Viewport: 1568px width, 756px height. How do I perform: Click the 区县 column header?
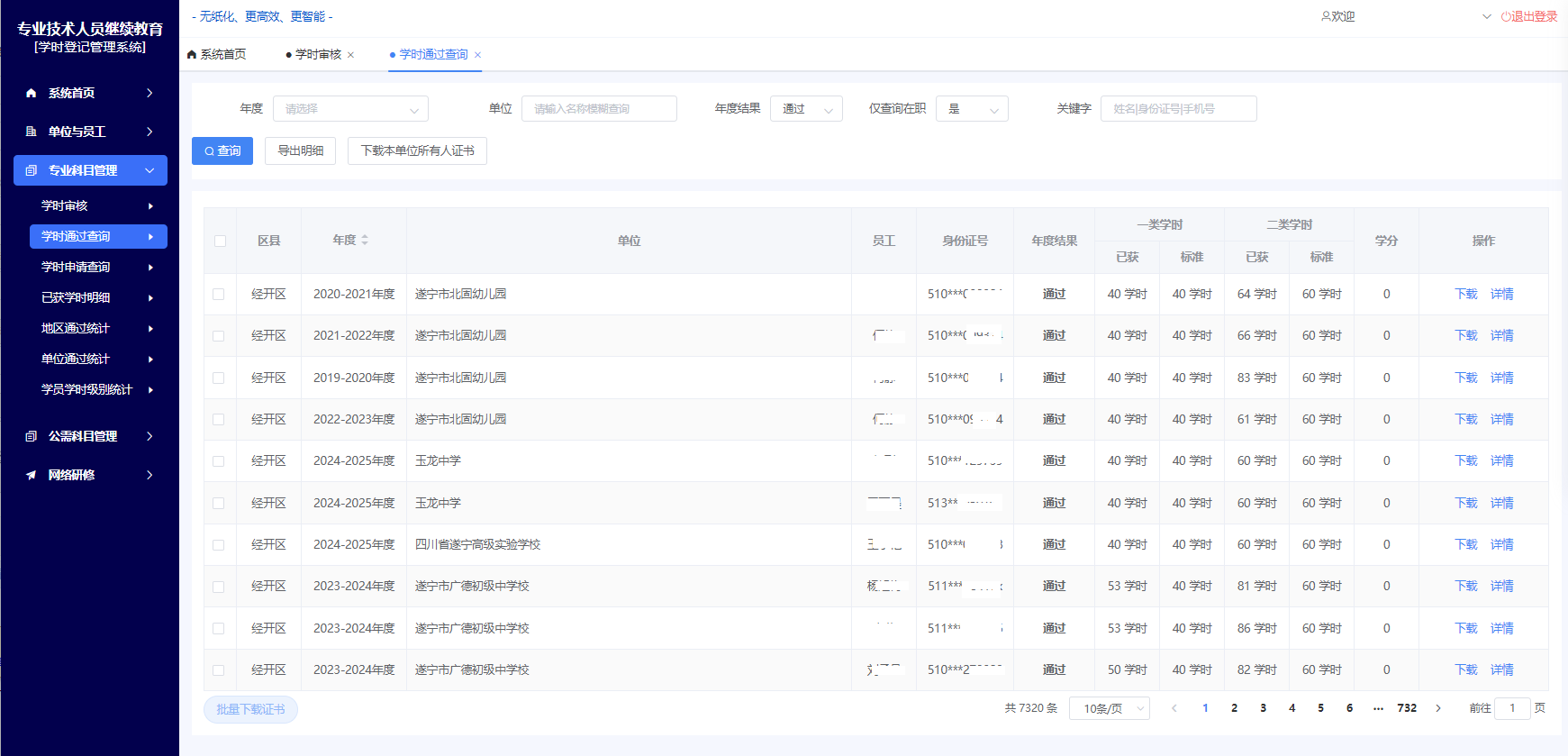tap(268, 241)
